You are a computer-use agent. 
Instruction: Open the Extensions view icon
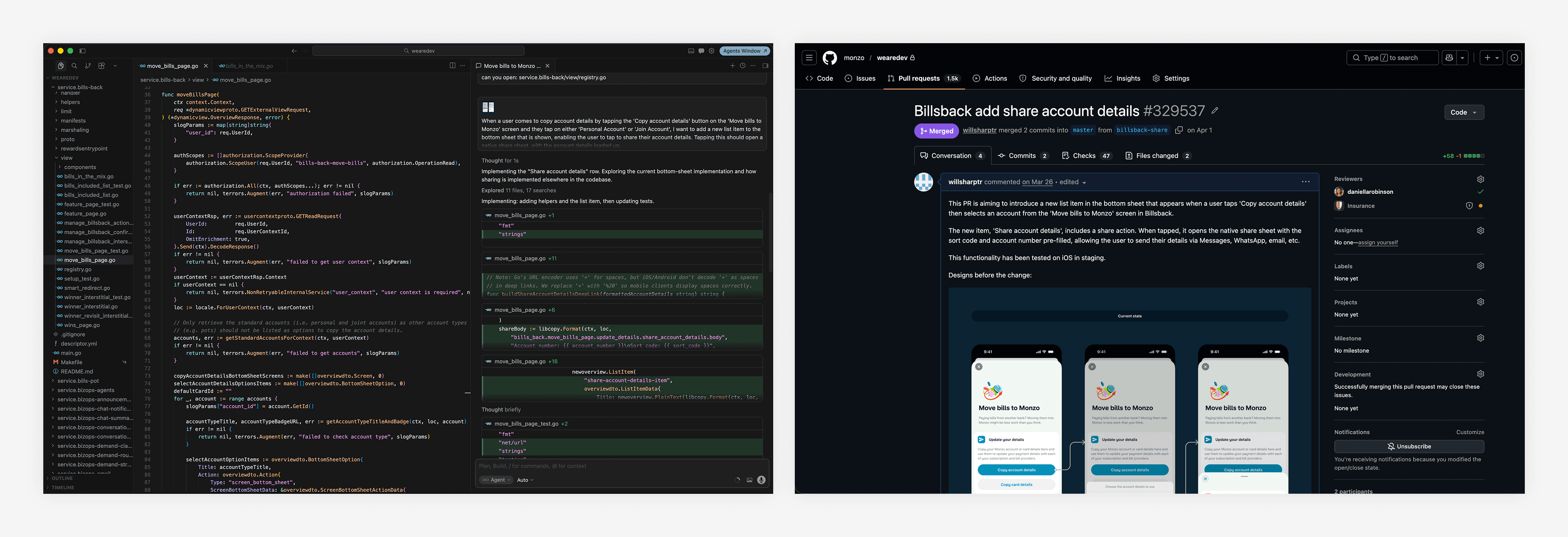102,66
